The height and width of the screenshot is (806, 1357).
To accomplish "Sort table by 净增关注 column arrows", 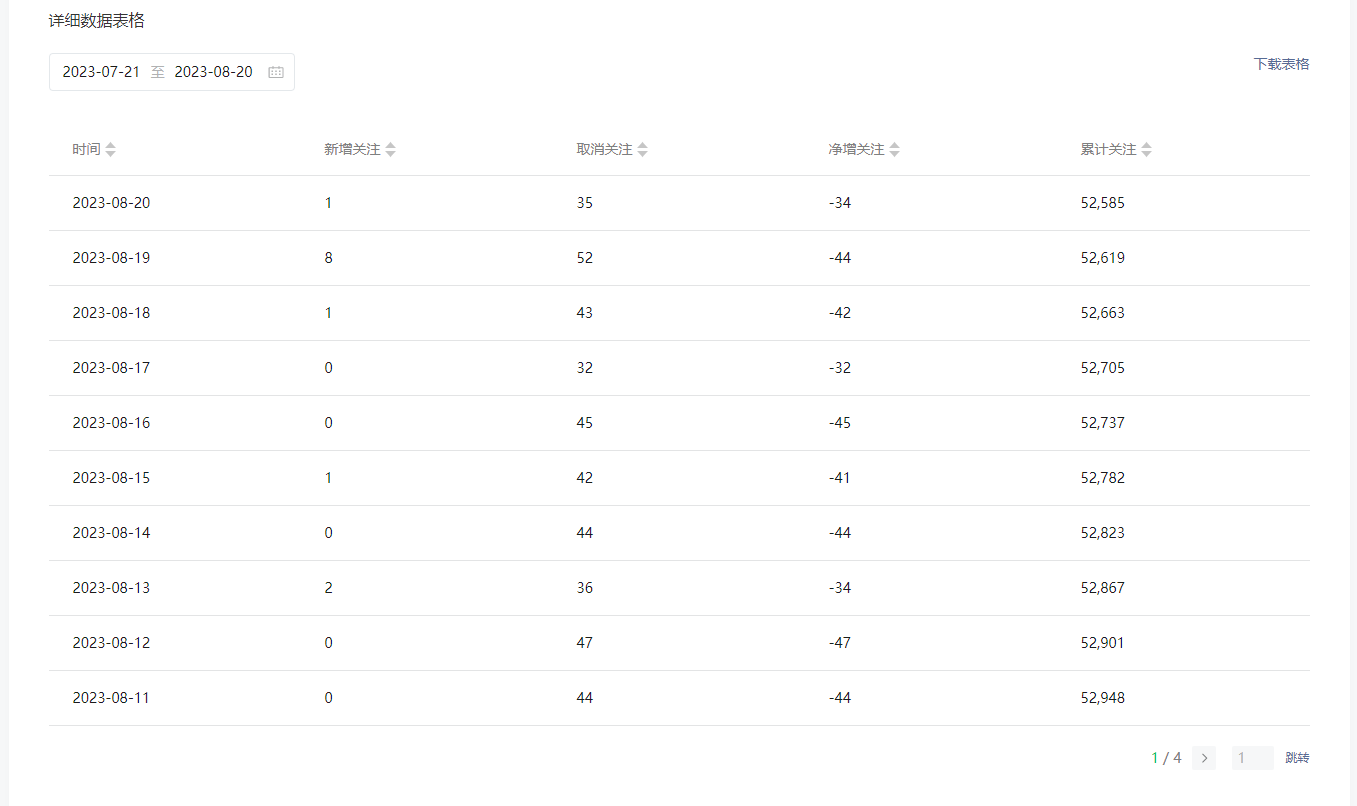I will coord(895,150).
